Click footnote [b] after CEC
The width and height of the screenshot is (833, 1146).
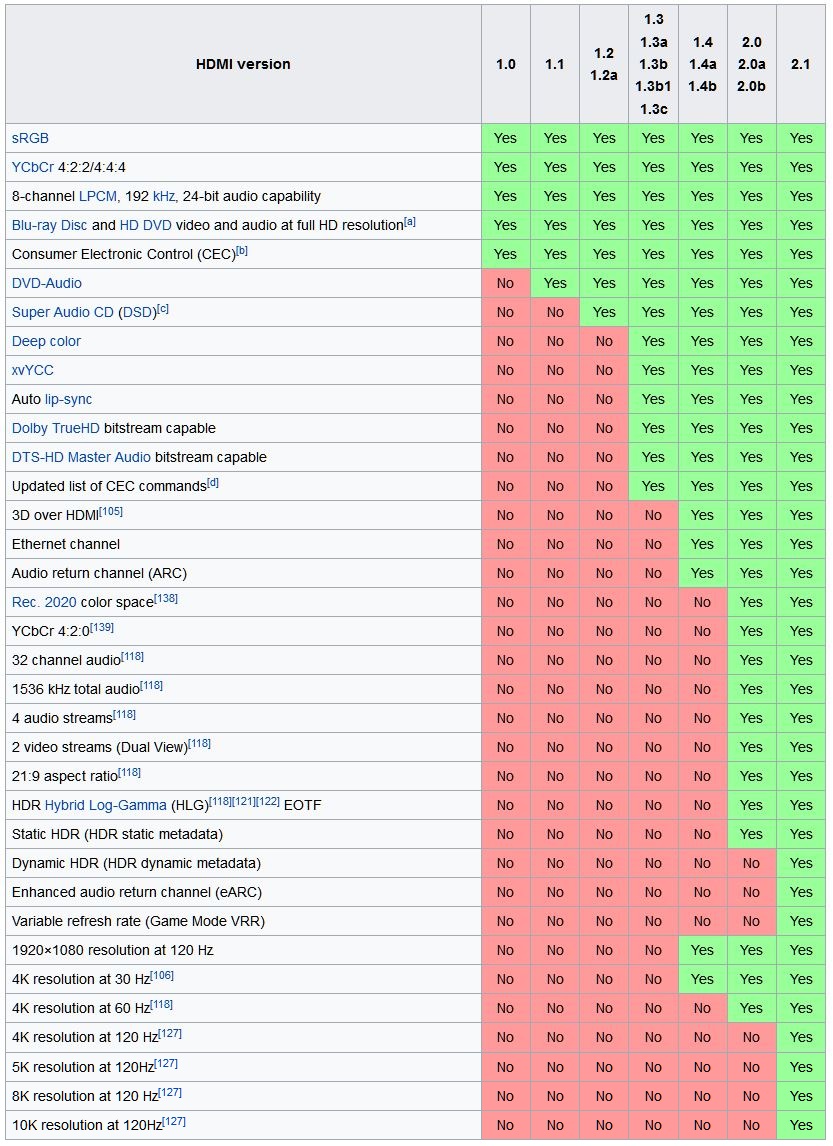pyautogui.click(x=242, y=250)
